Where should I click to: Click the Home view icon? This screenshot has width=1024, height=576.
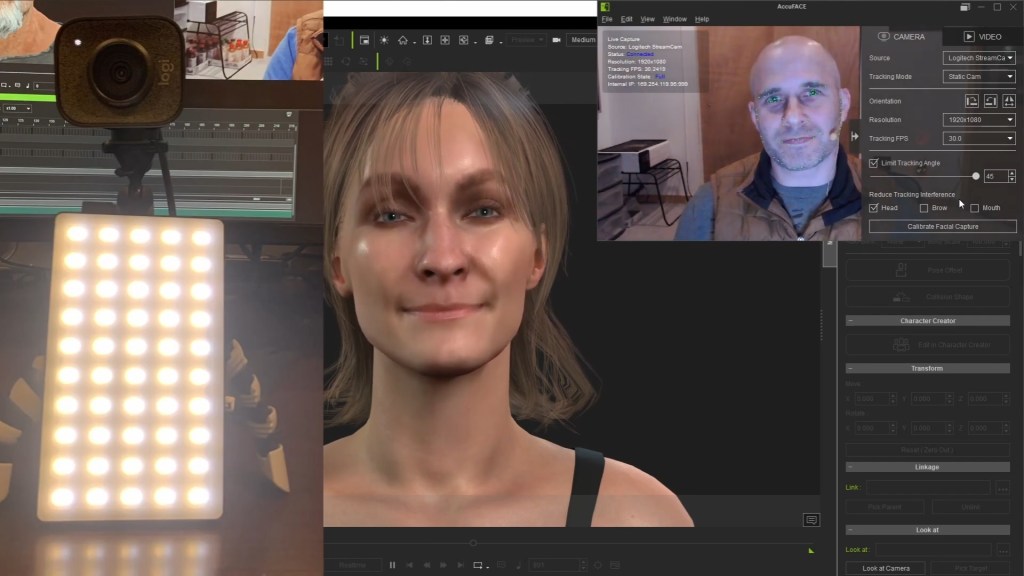pos(402,40)
